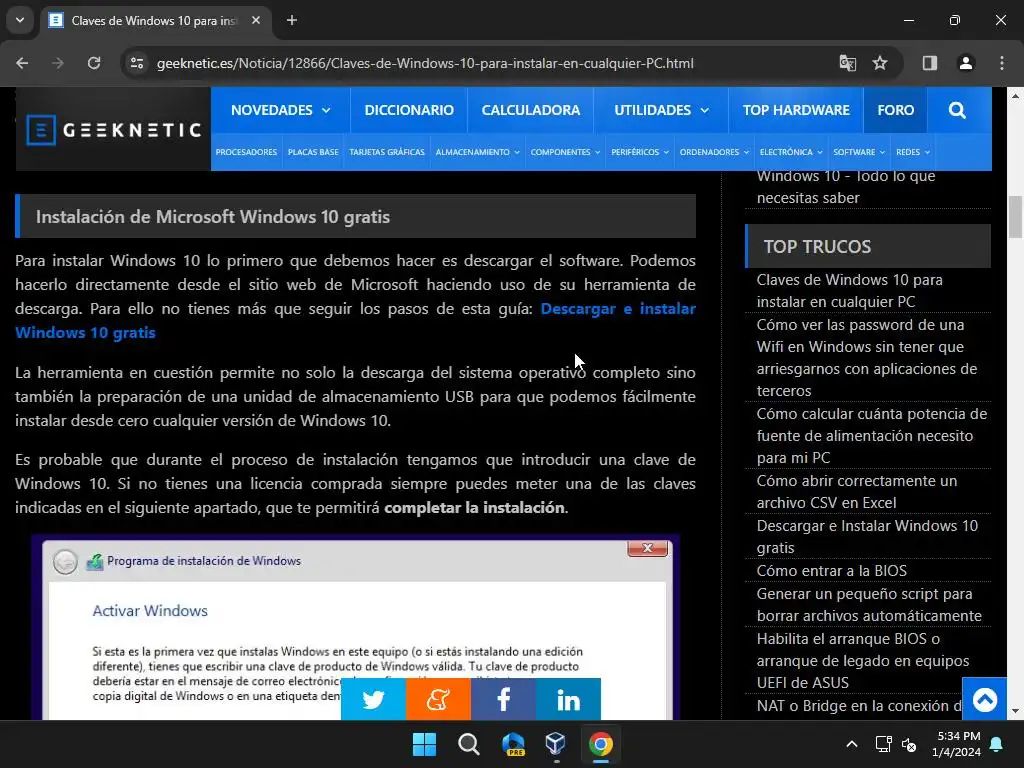Open Claves de Windows 10 para instalar link
The height and width of the screenshot is (768, 1024).
point(849,291)
